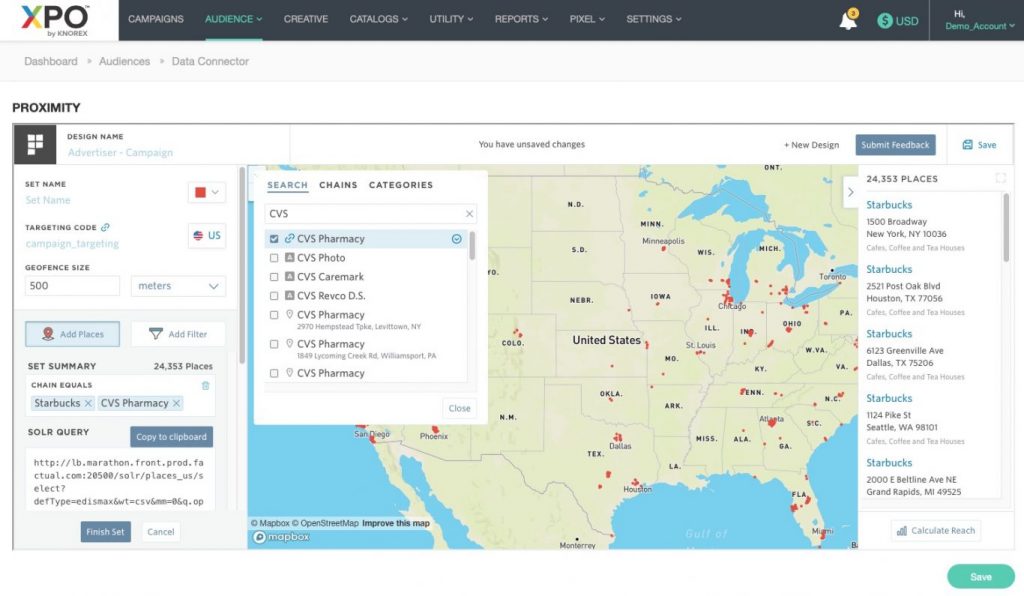Open the Audience menu
This screenshot has height=596, width=1024.
233,20
